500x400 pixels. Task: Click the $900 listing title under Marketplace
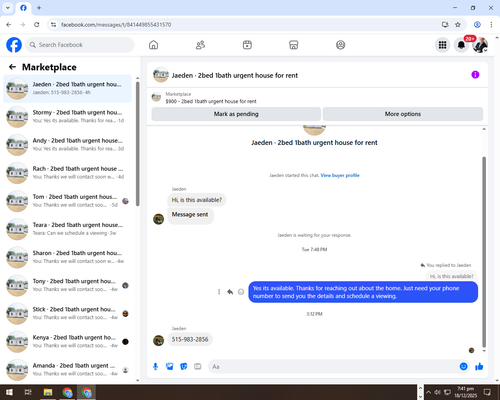[x=211, y=101]
